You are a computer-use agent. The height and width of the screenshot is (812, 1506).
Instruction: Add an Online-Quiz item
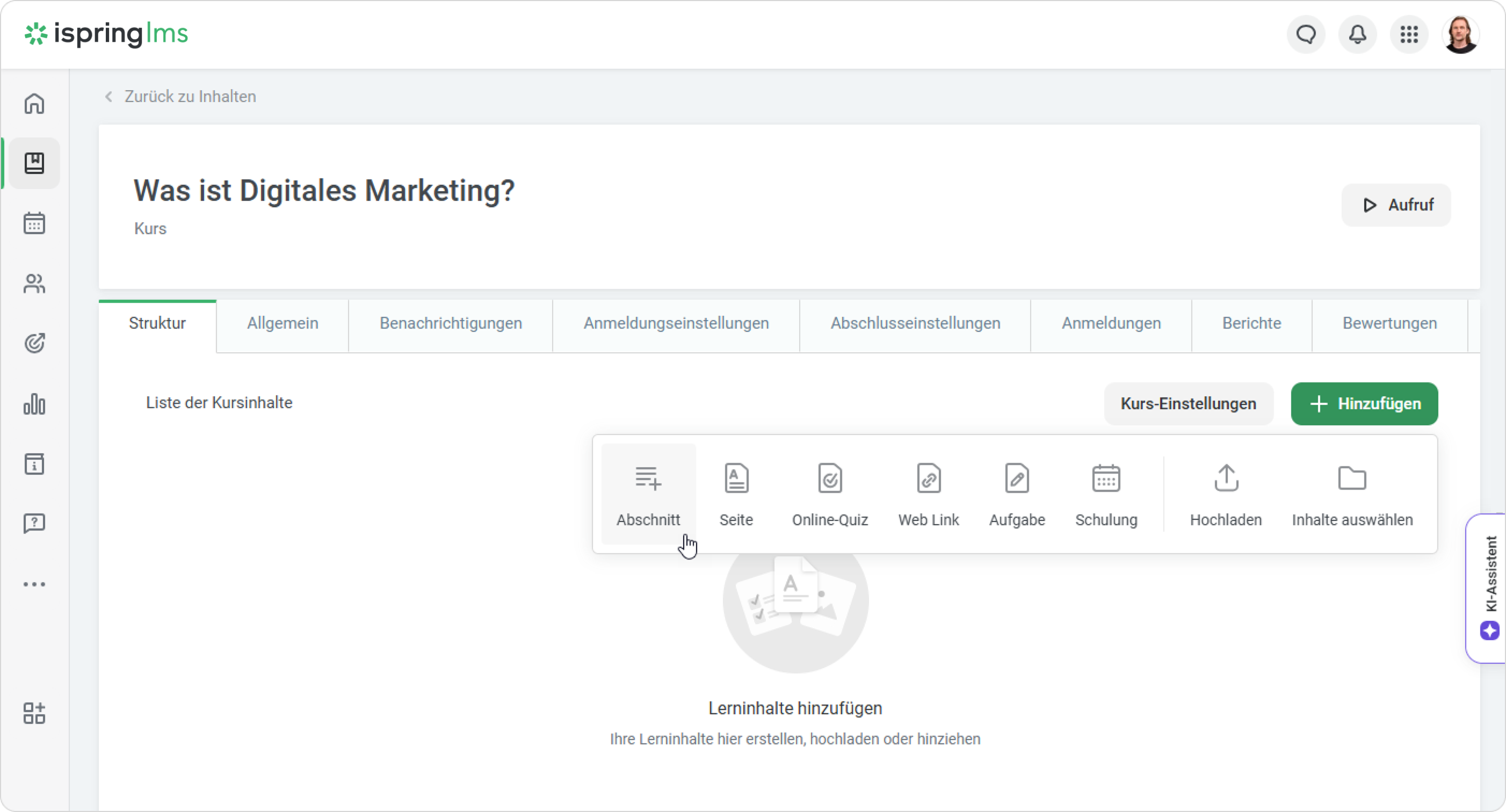coord(830,494)
